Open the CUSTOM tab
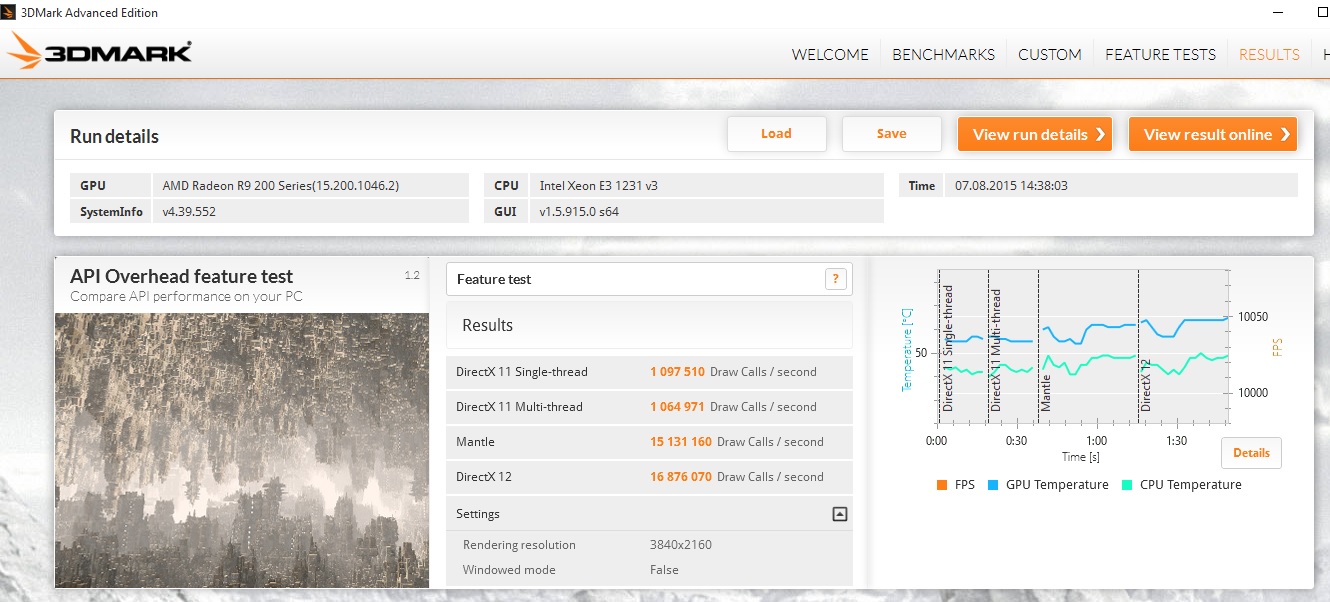 coord(1050,55)
